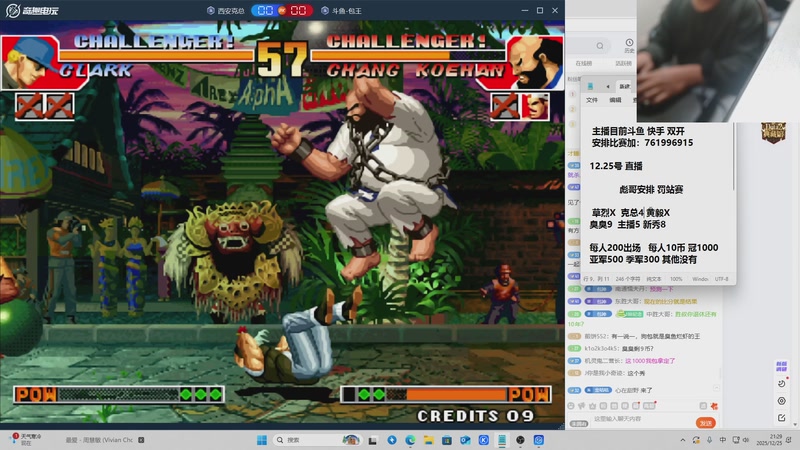Click the 纯文本 format indicator in Notepad

point(654,279)
